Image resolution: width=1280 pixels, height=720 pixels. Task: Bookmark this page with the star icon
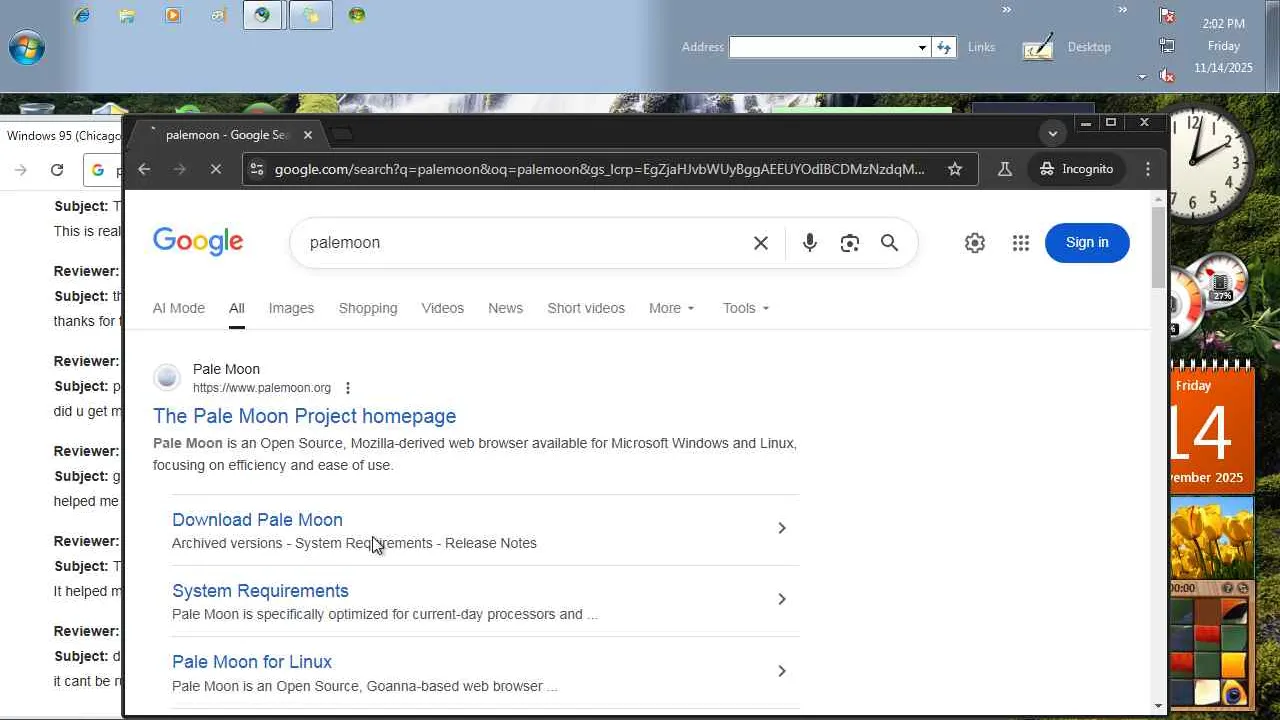955,169
